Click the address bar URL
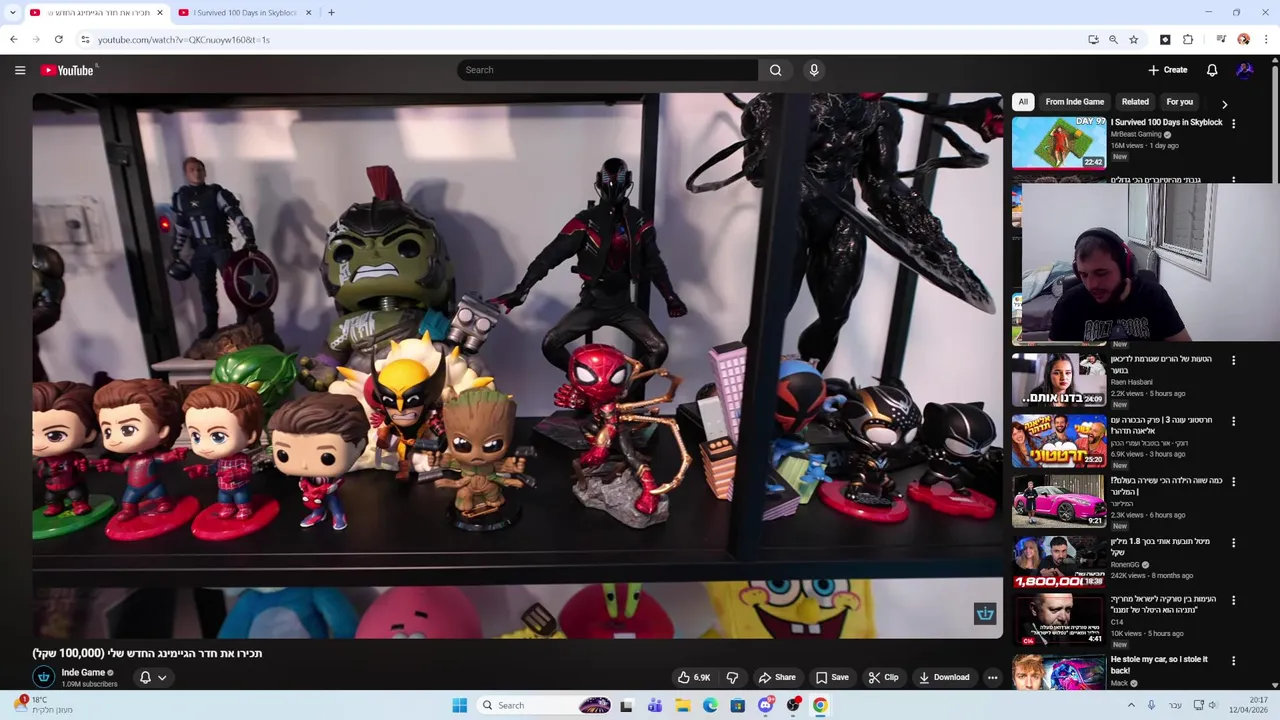Viewport: 1280px width, 720px height. [184, 40]
